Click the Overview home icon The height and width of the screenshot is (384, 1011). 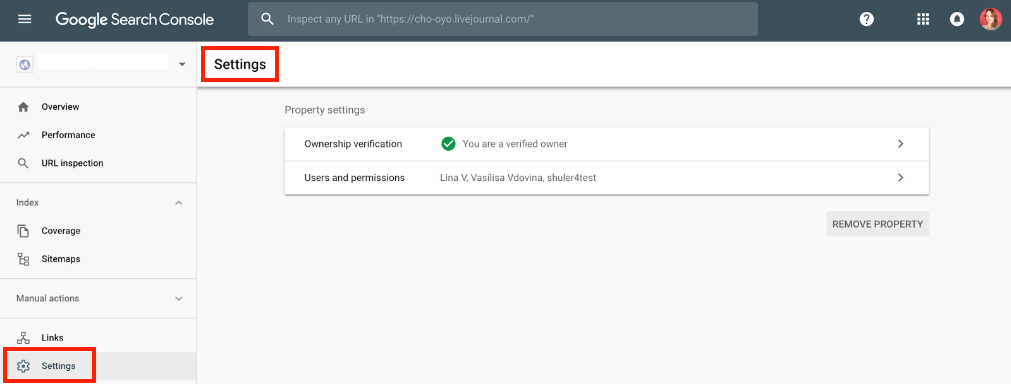pyautogui.click(x=23, y=107)
